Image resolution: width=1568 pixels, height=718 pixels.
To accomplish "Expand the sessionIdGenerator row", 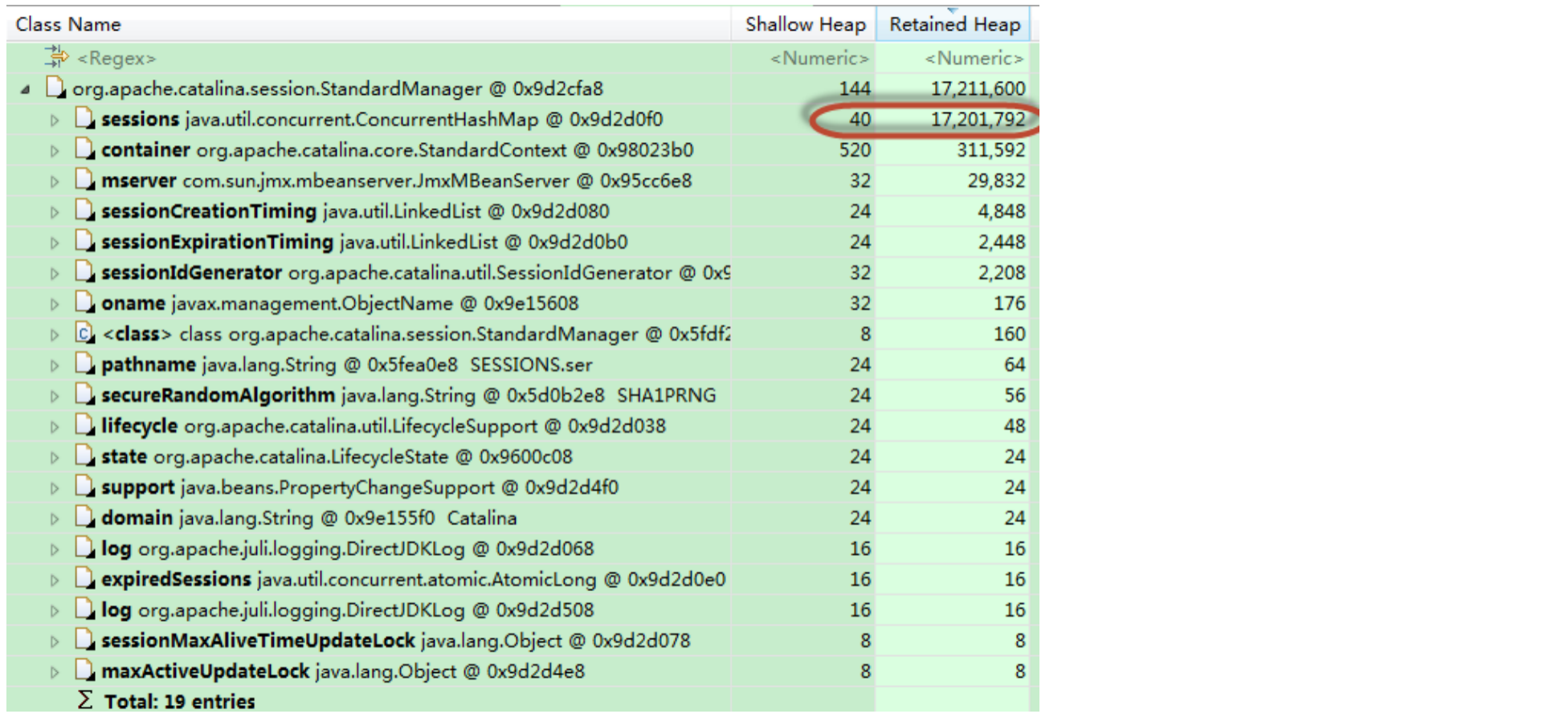I will 55,274.
